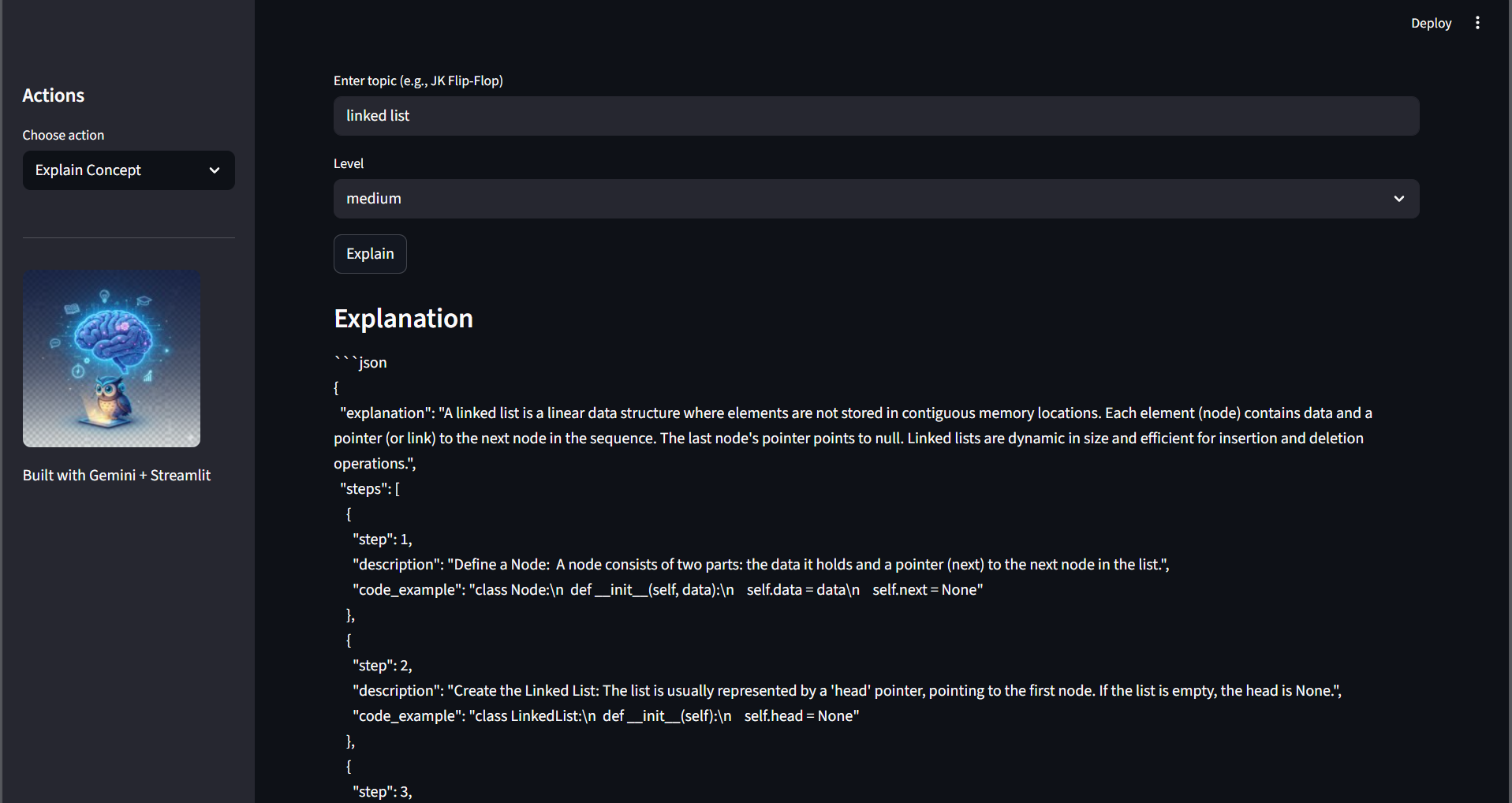Click the 'class LinkedList' code_example line

[x=606, y=715]
